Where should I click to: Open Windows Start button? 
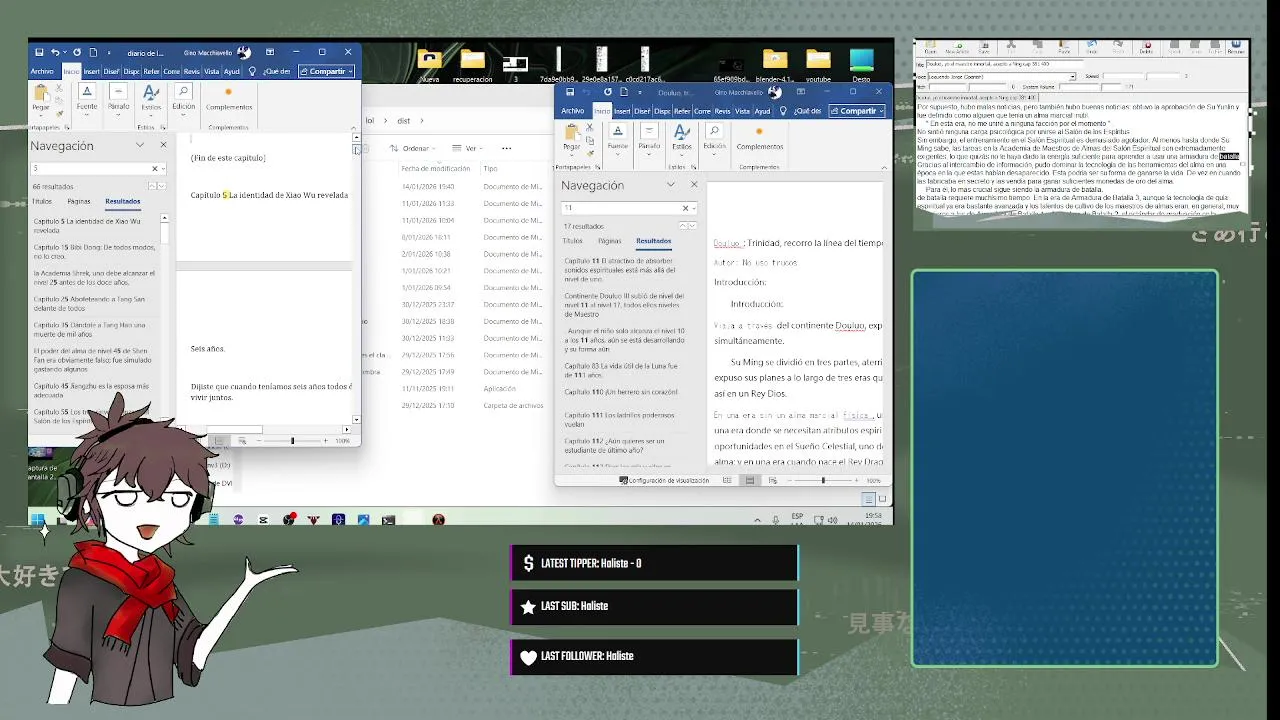coord(37,520)
